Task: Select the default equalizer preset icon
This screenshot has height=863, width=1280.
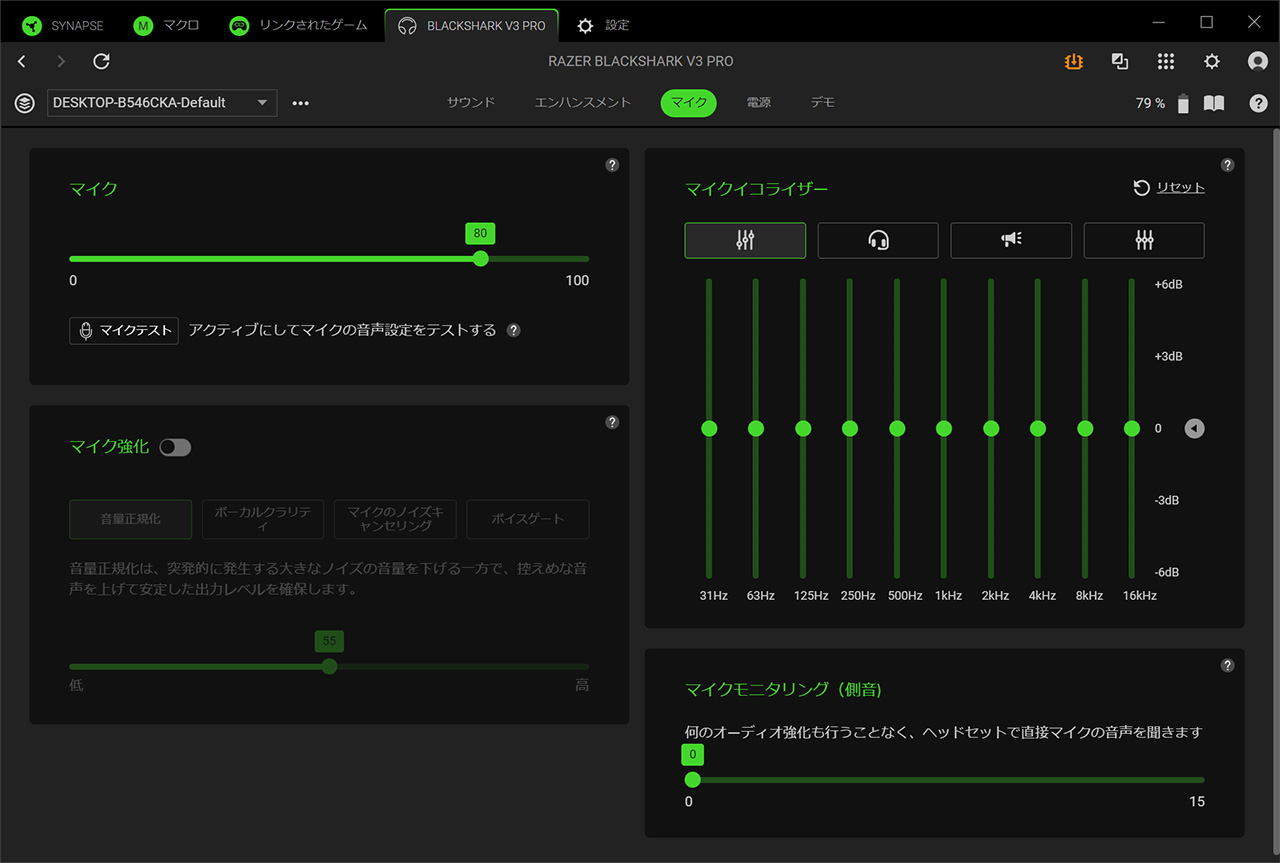Action: click(745, 240)
